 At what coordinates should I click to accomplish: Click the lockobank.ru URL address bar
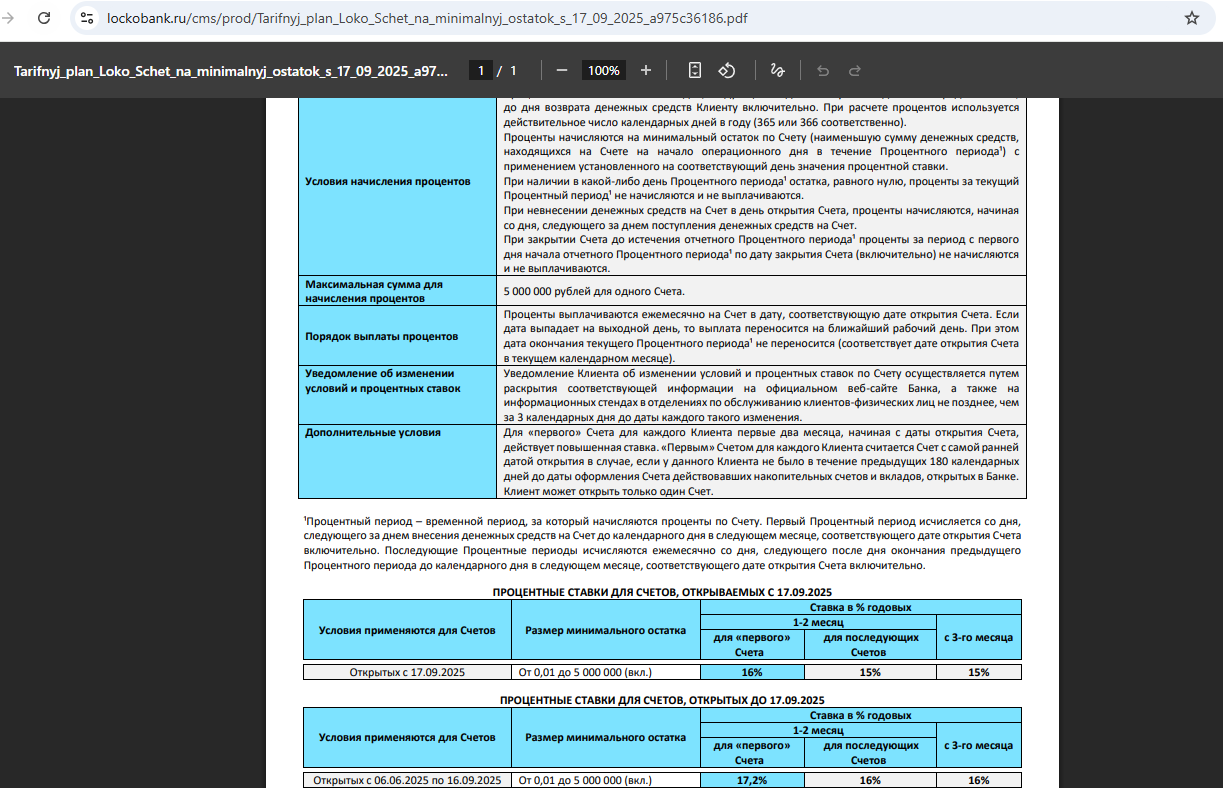[x=427, y=18]
